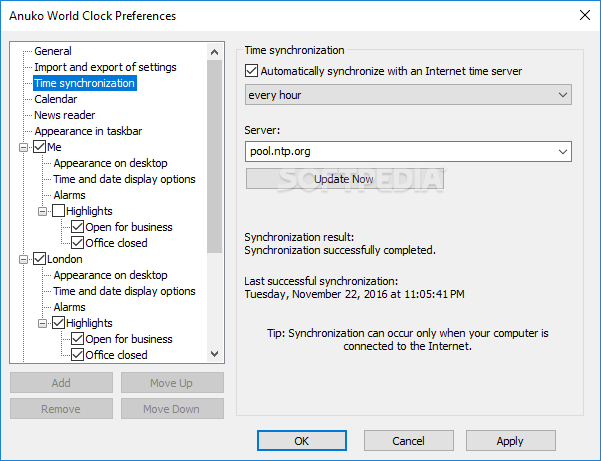Open Import and export of settings
Screen dimensions: 601x461
105,67
